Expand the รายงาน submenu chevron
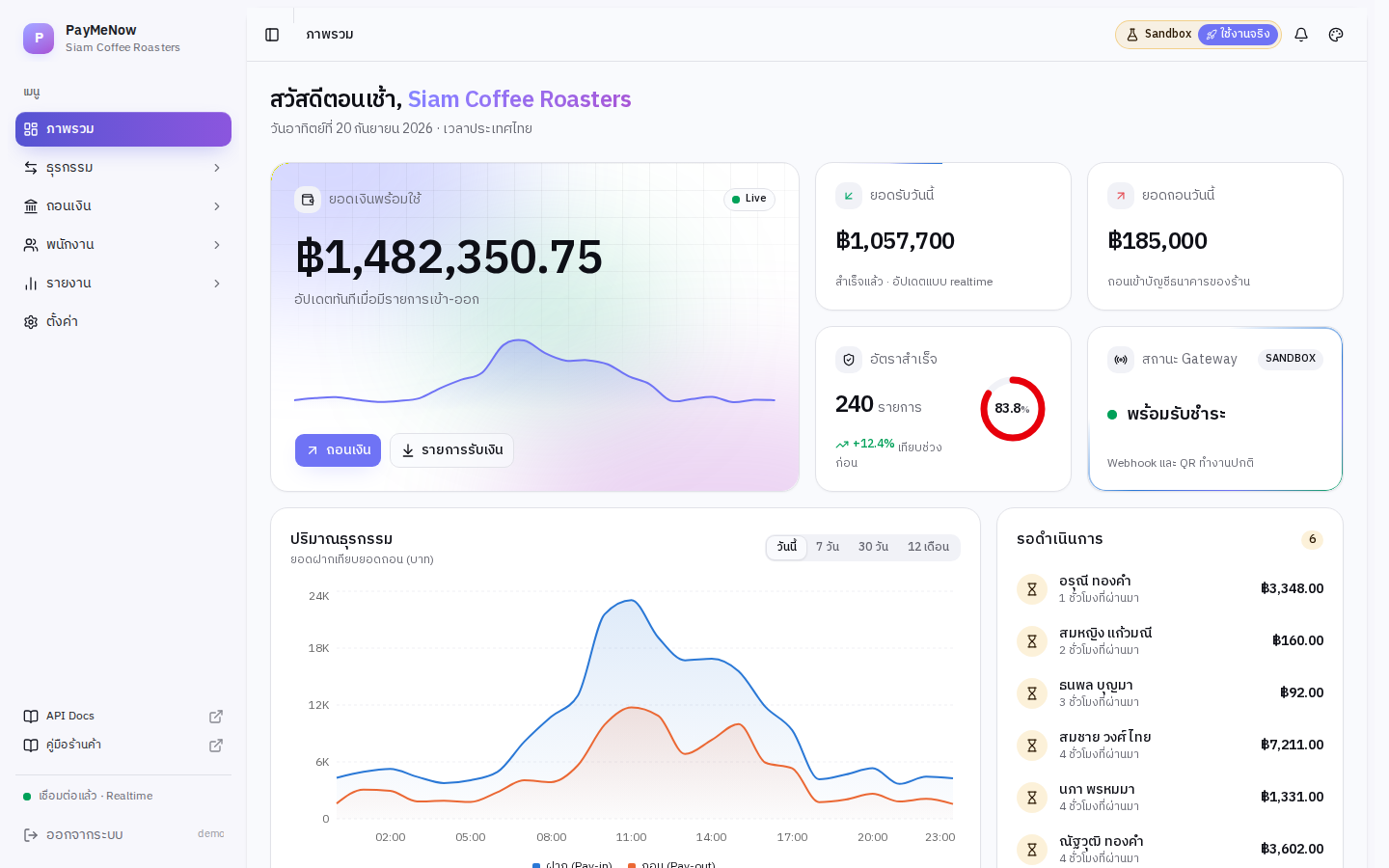This screenshot has height=868, width=1389. (217, 284)
